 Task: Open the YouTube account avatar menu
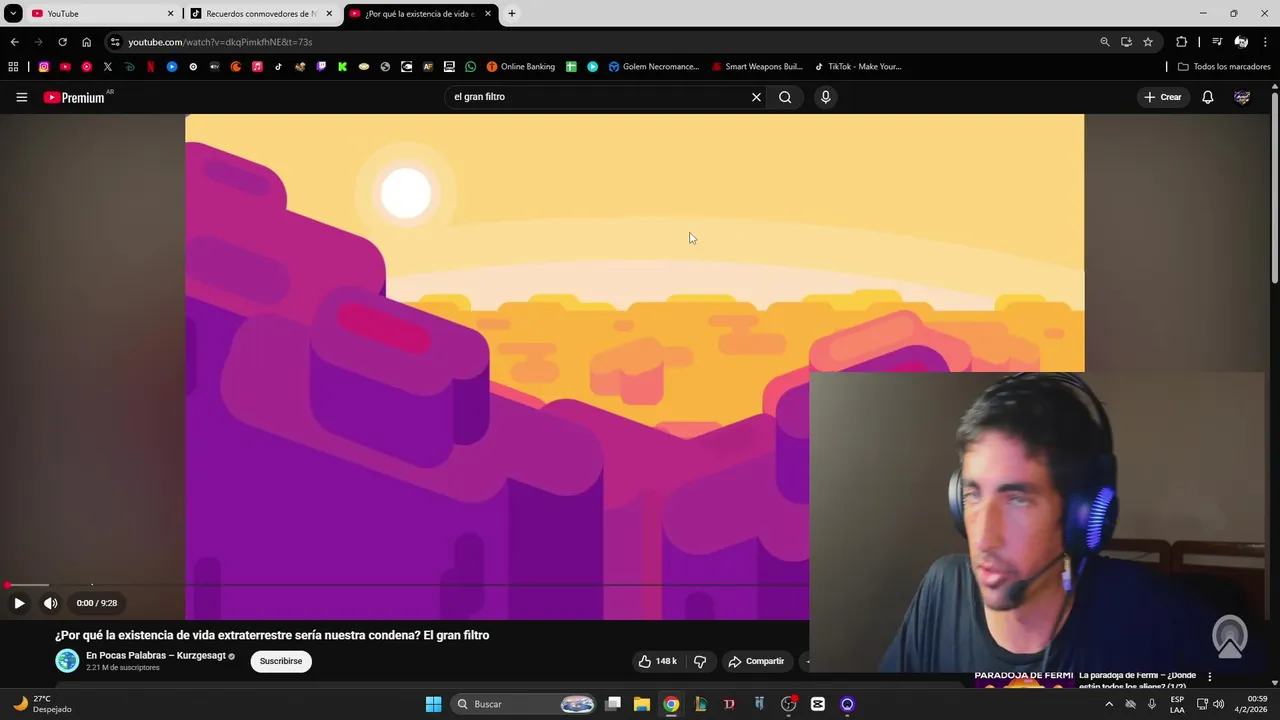tap(1242, 97)
